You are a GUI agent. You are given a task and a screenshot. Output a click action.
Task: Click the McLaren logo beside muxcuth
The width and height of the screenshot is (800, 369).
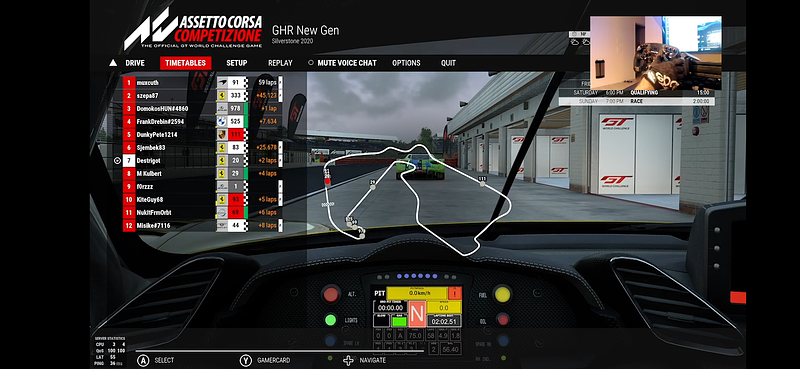click(222, 83)
